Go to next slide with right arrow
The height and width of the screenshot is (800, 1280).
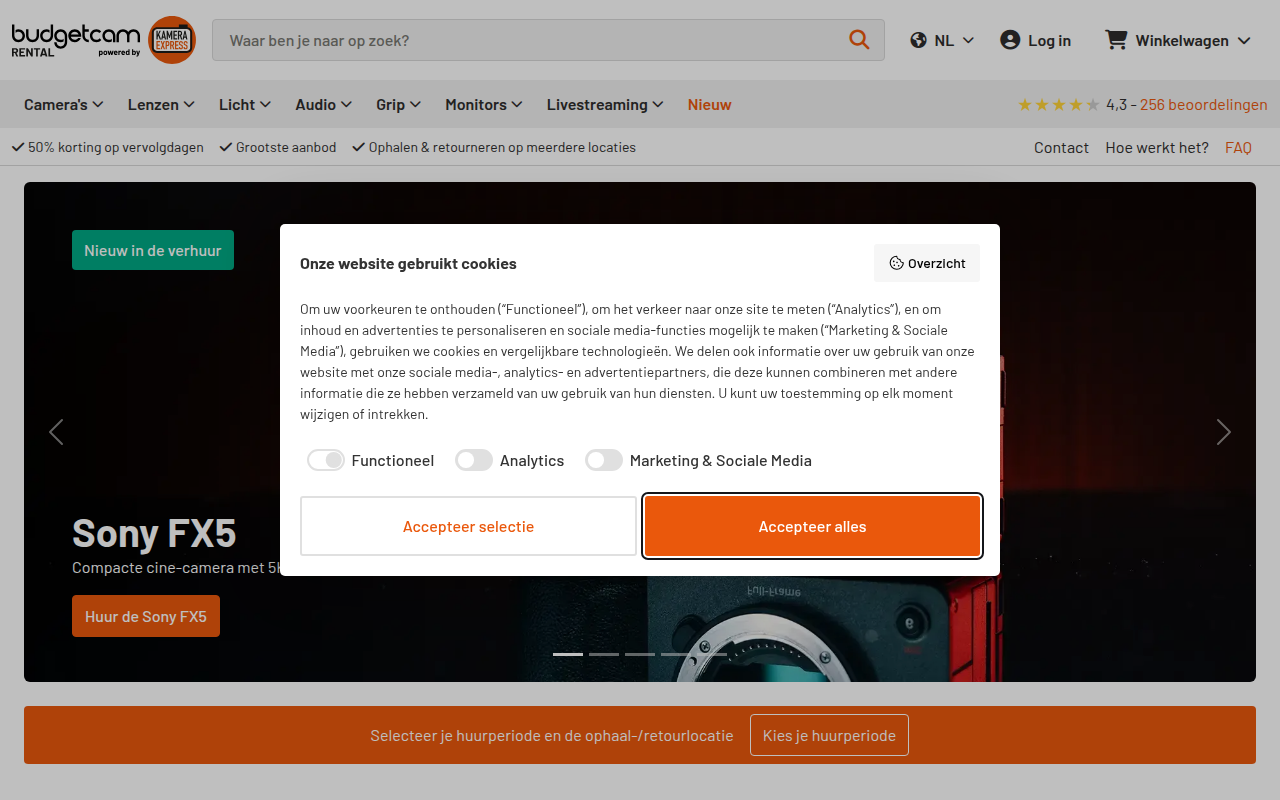[x=1224, y=432]
